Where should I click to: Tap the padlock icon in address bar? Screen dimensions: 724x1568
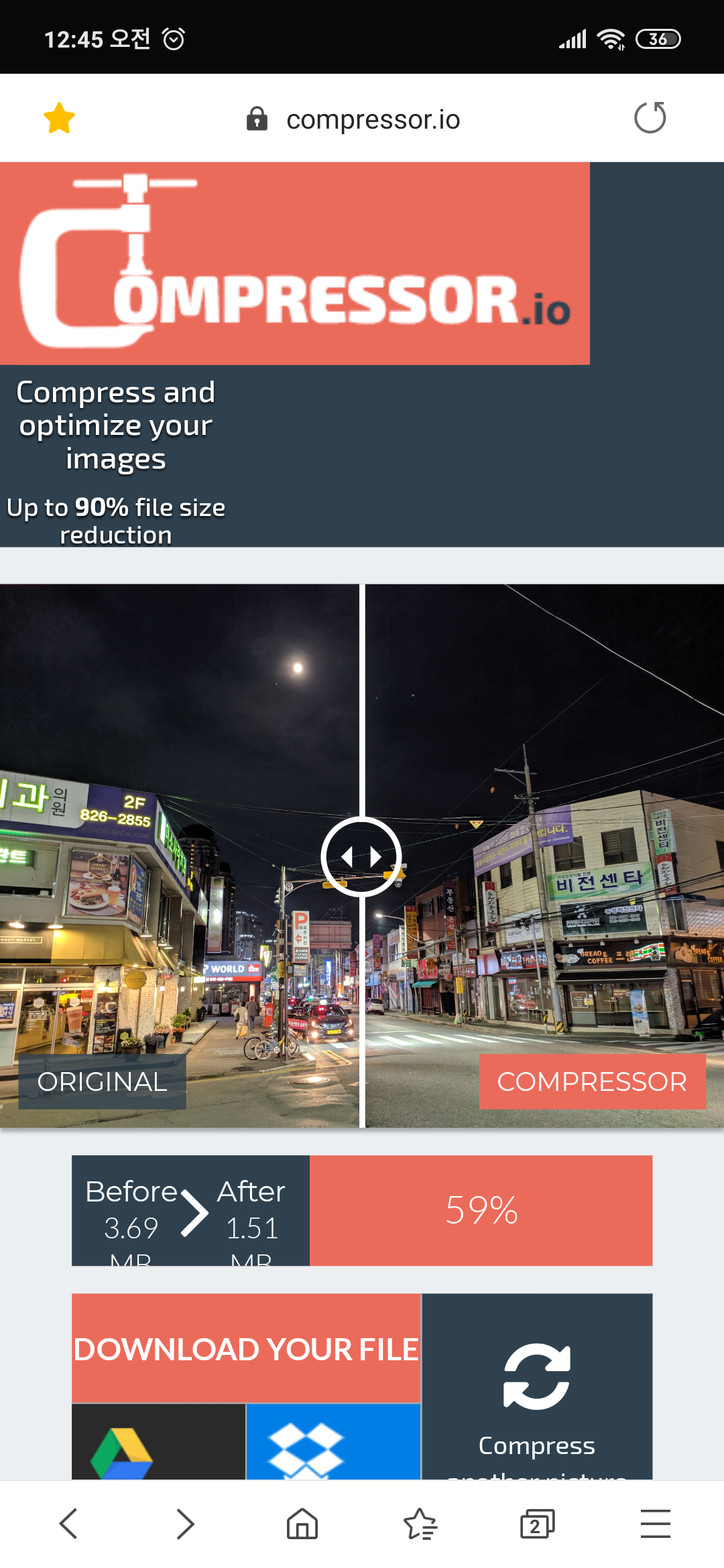click(x=257, y=119)
